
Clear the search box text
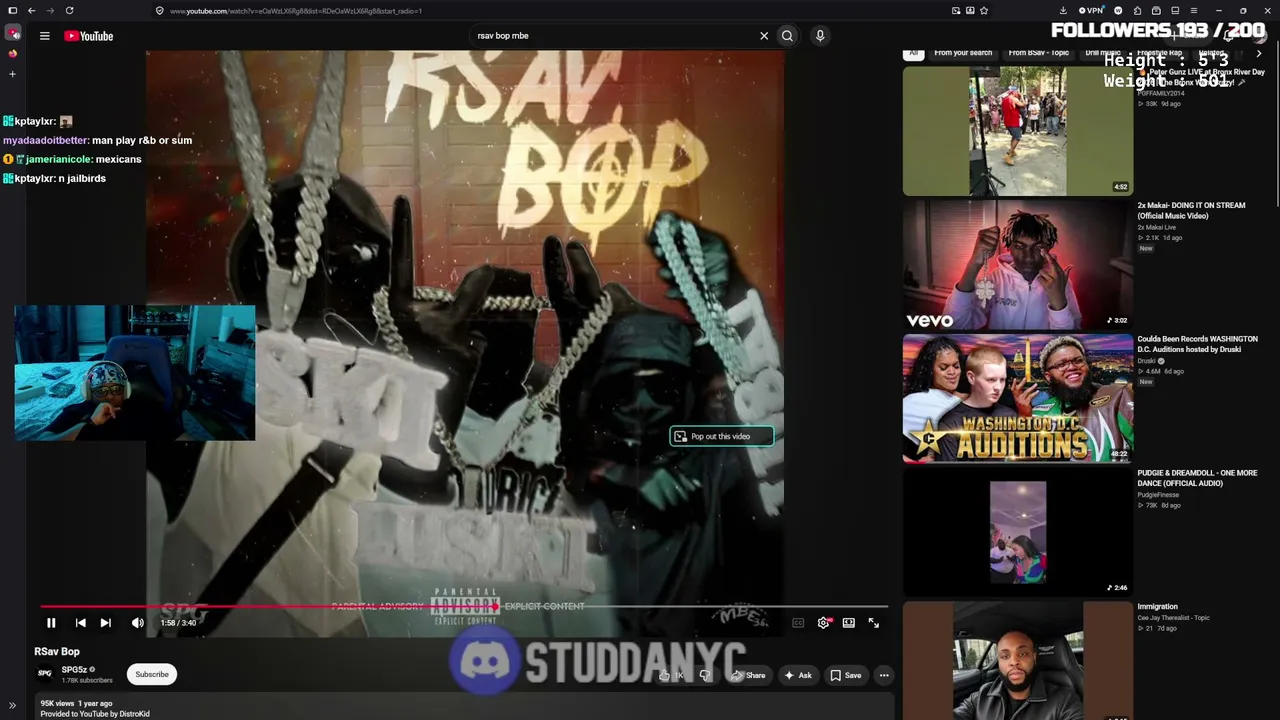coord(764,36)
